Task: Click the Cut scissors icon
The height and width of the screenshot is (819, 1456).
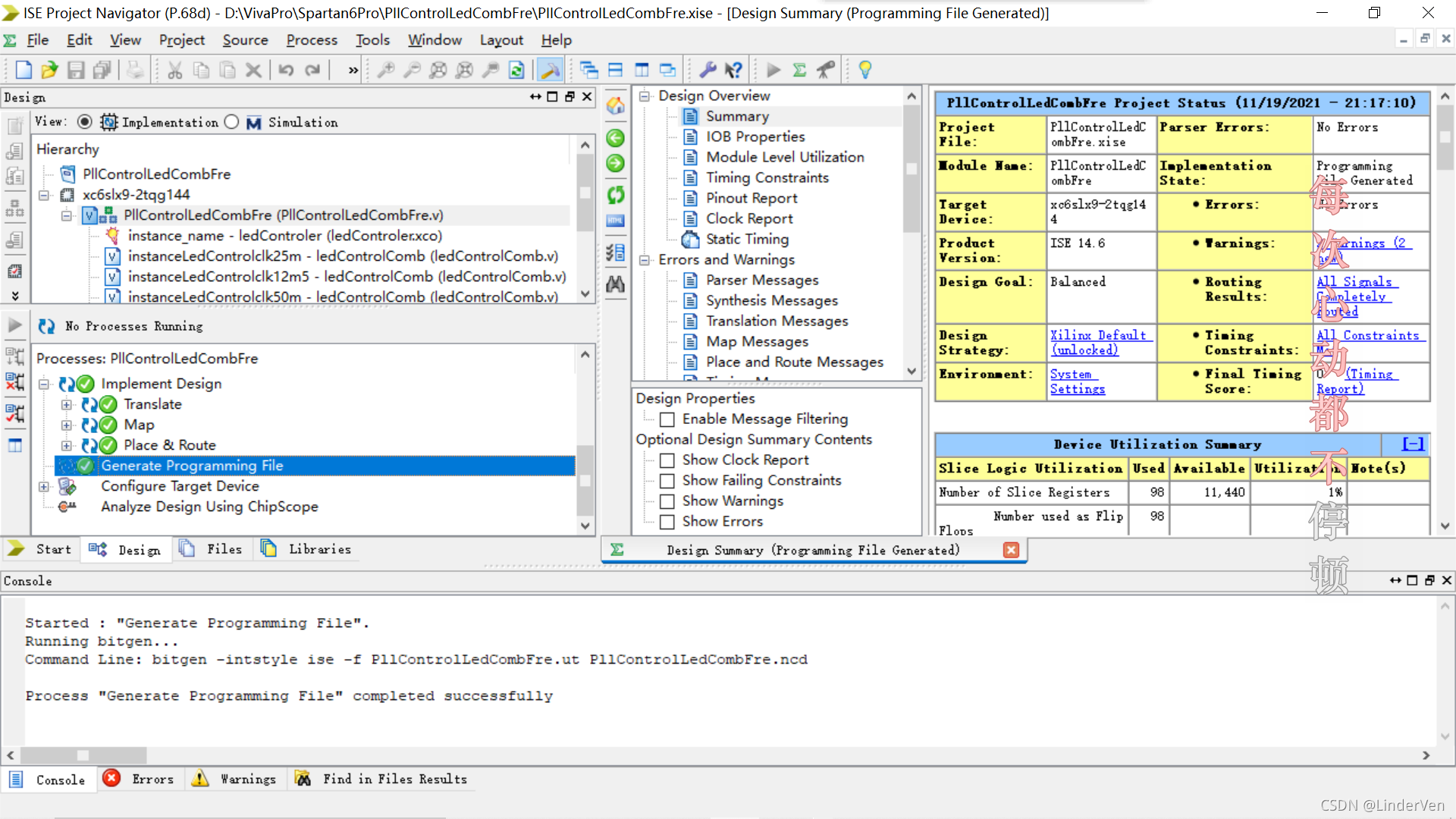Action: coord(174,71)
